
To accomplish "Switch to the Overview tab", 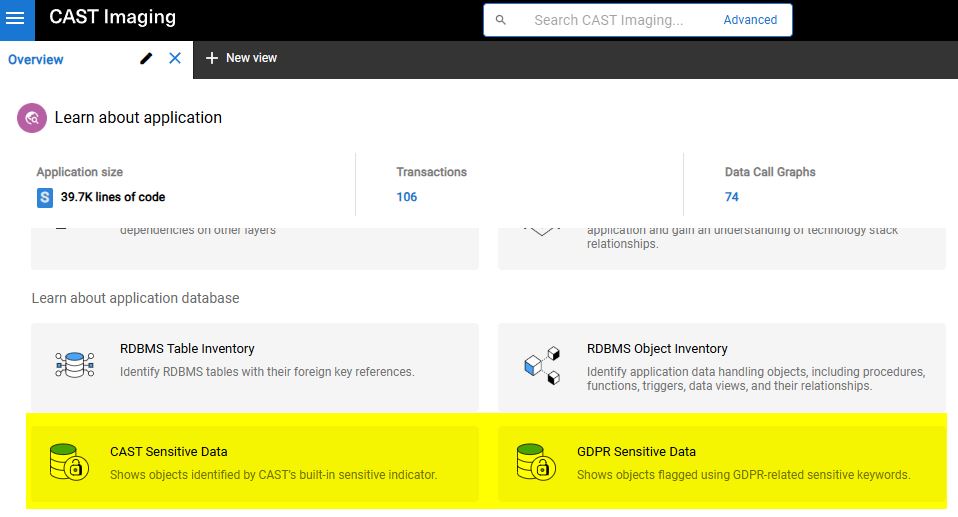I will click(36, 60).
